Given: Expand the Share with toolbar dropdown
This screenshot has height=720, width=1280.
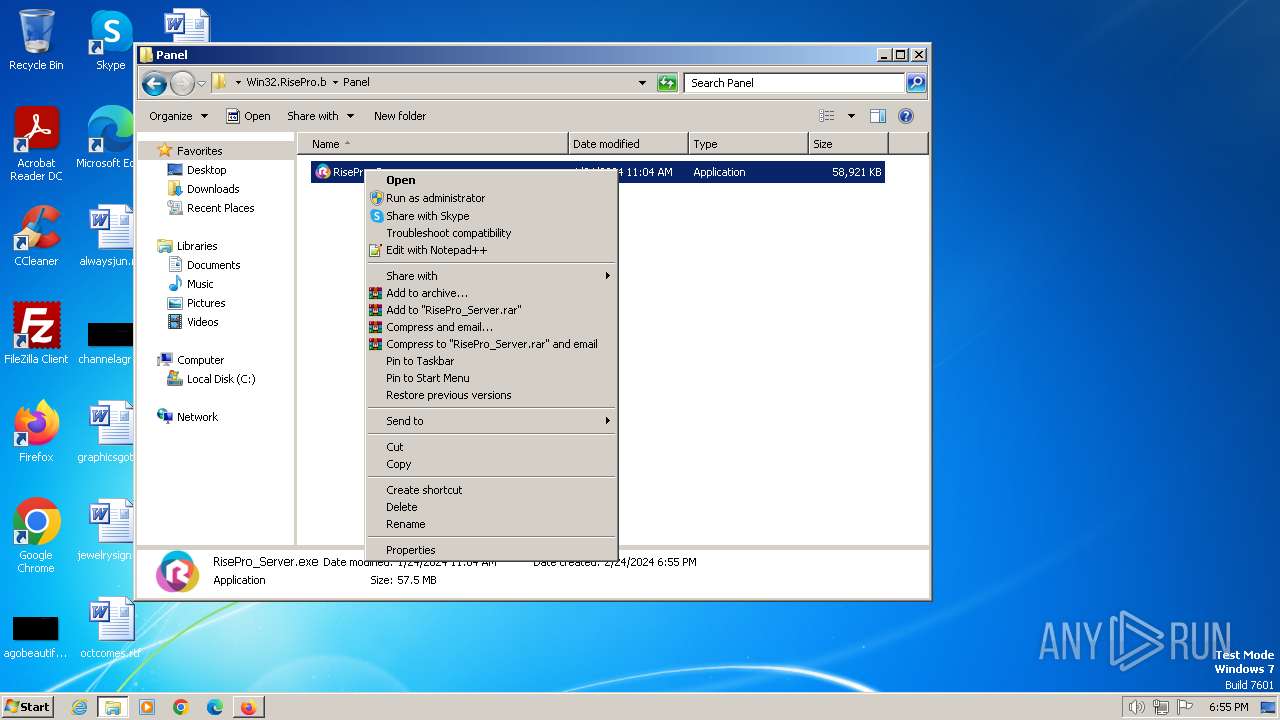Looking at the screenshot, I should (320, 116).
